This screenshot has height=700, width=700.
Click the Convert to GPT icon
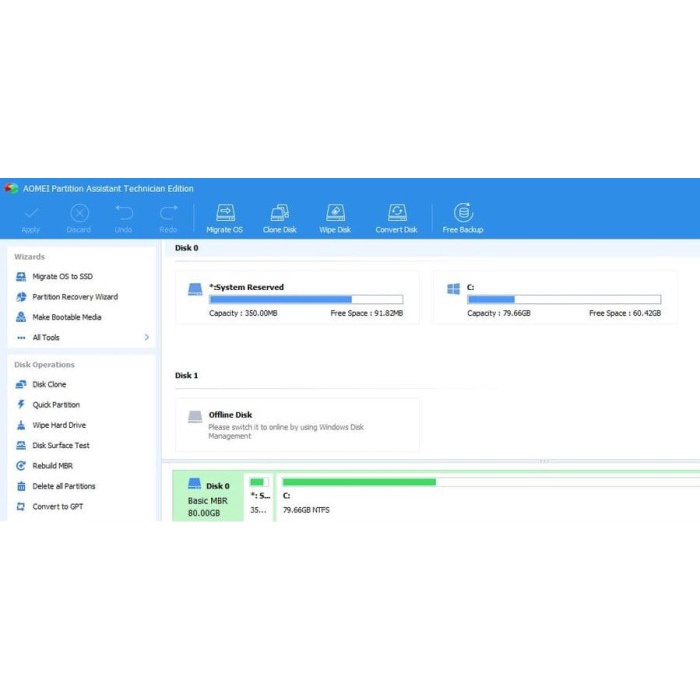click(x=21, y=507)
